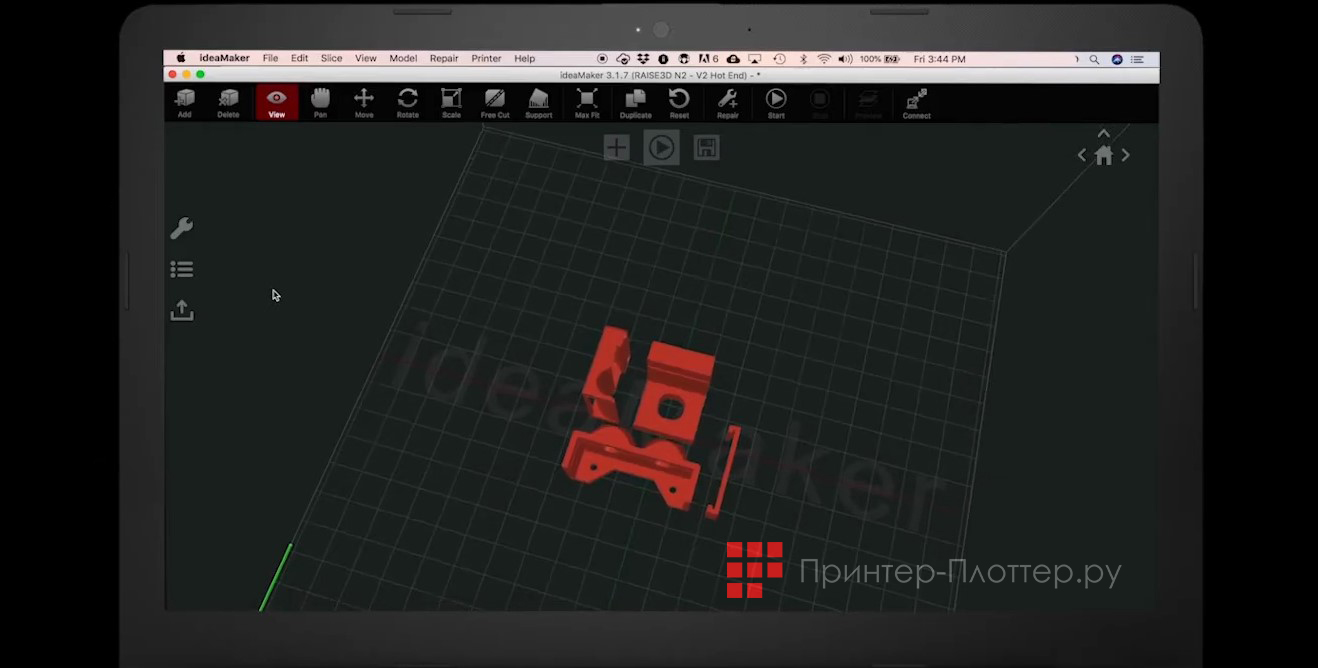Open slicing settings with the wrench icon
This screenshot has width=1318, height=668.
(182, 227)
